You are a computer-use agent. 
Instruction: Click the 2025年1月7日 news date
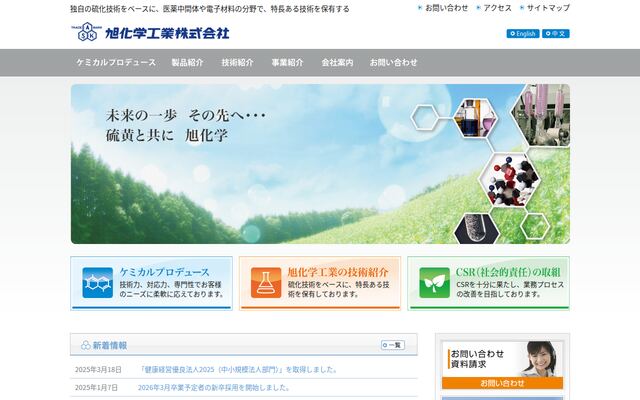tap(96, 387)
